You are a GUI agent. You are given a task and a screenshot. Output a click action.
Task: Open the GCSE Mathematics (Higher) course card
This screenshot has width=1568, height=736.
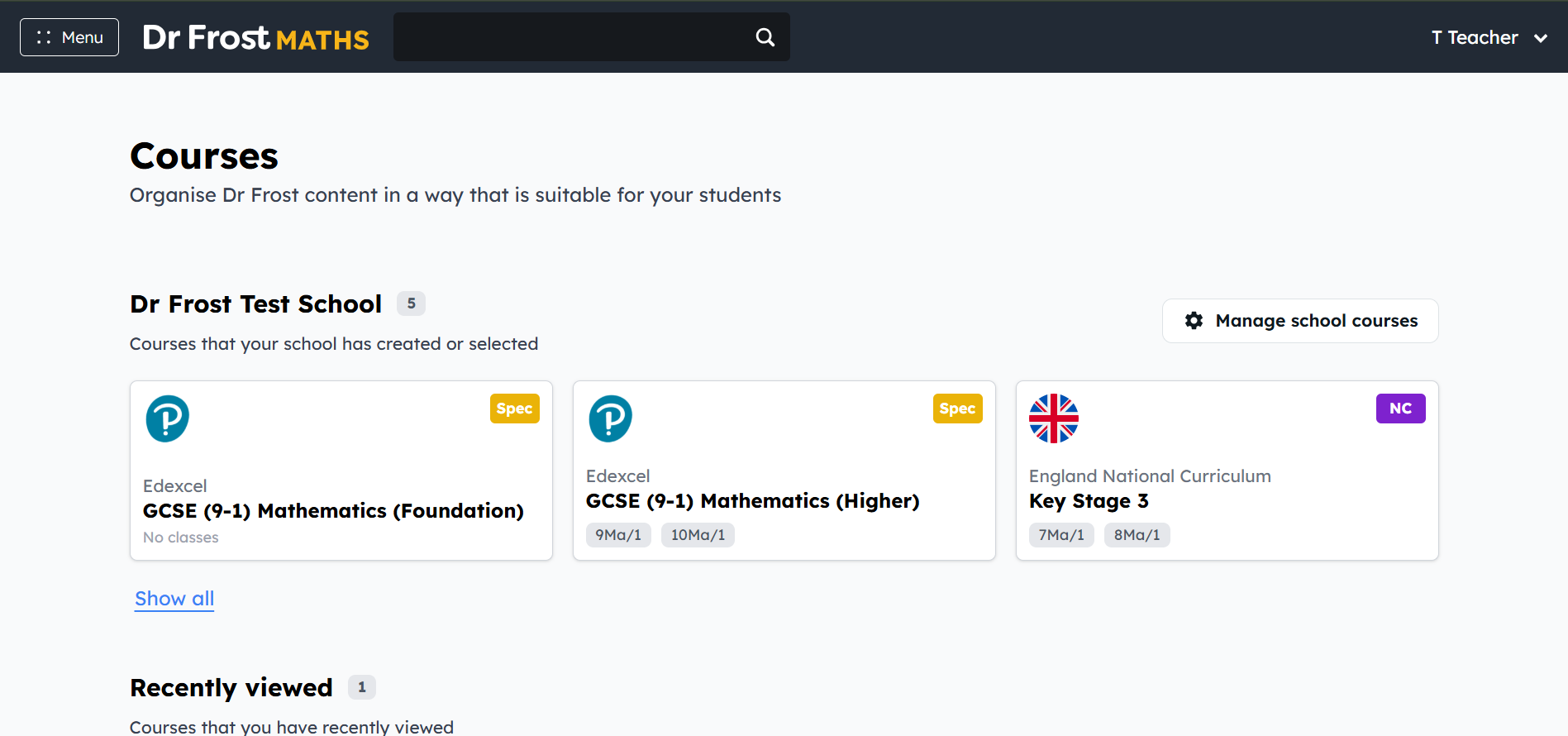784,471
